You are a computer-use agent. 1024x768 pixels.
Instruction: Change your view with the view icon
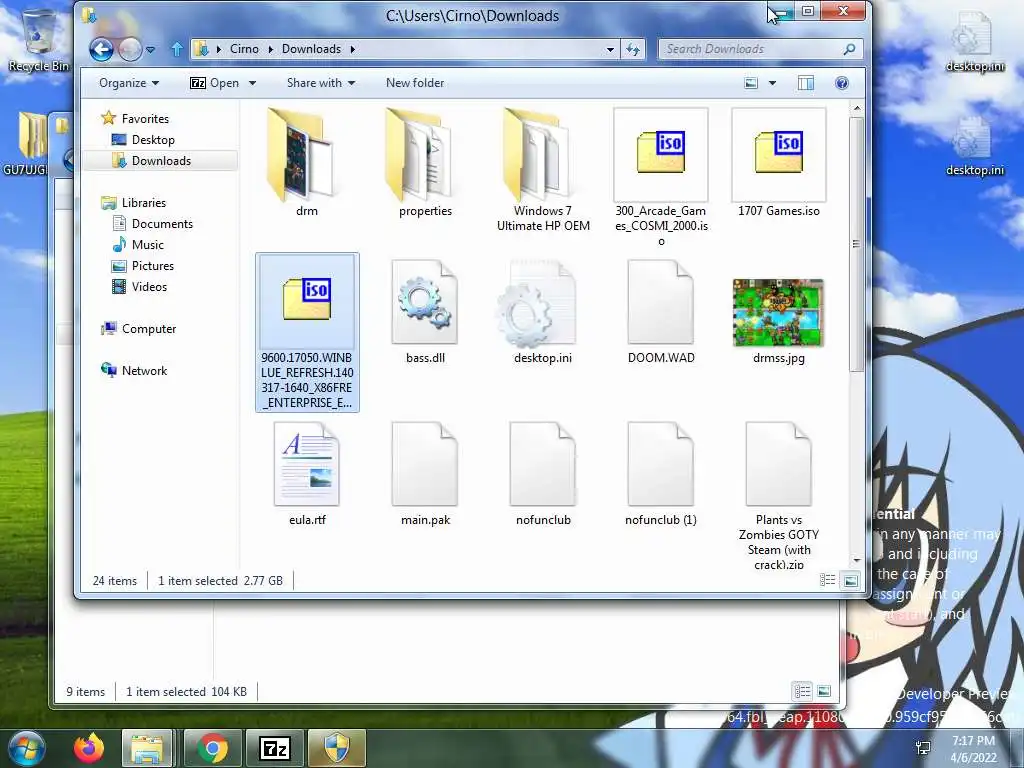(751, 83)
